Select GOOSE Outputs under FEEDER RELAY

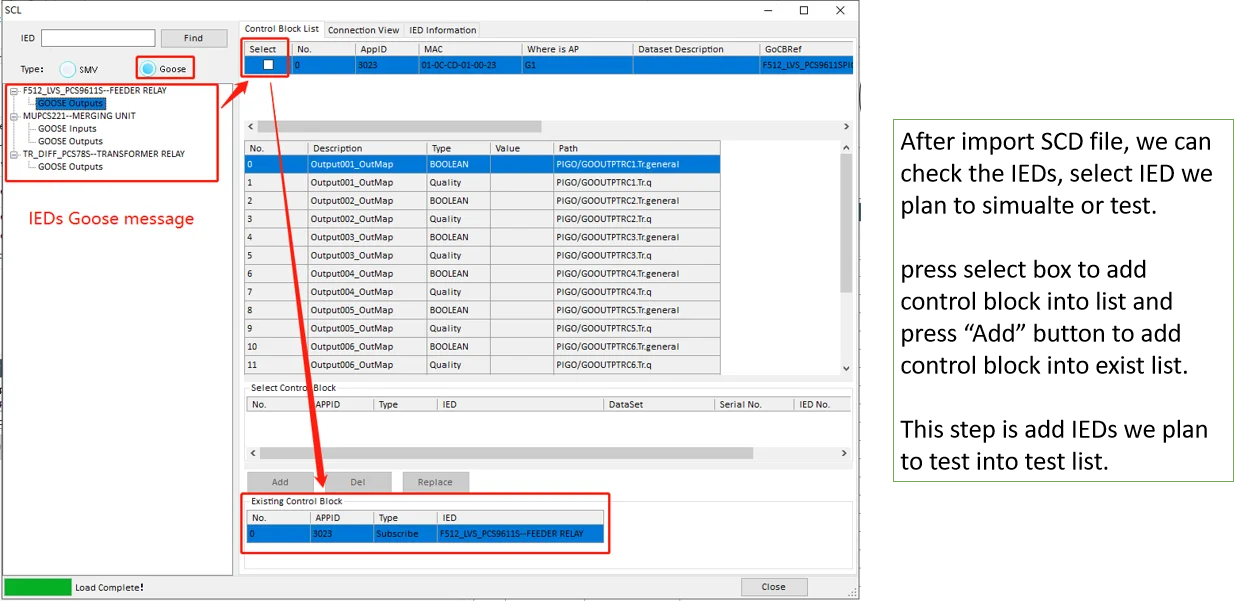tap(70, 103)
